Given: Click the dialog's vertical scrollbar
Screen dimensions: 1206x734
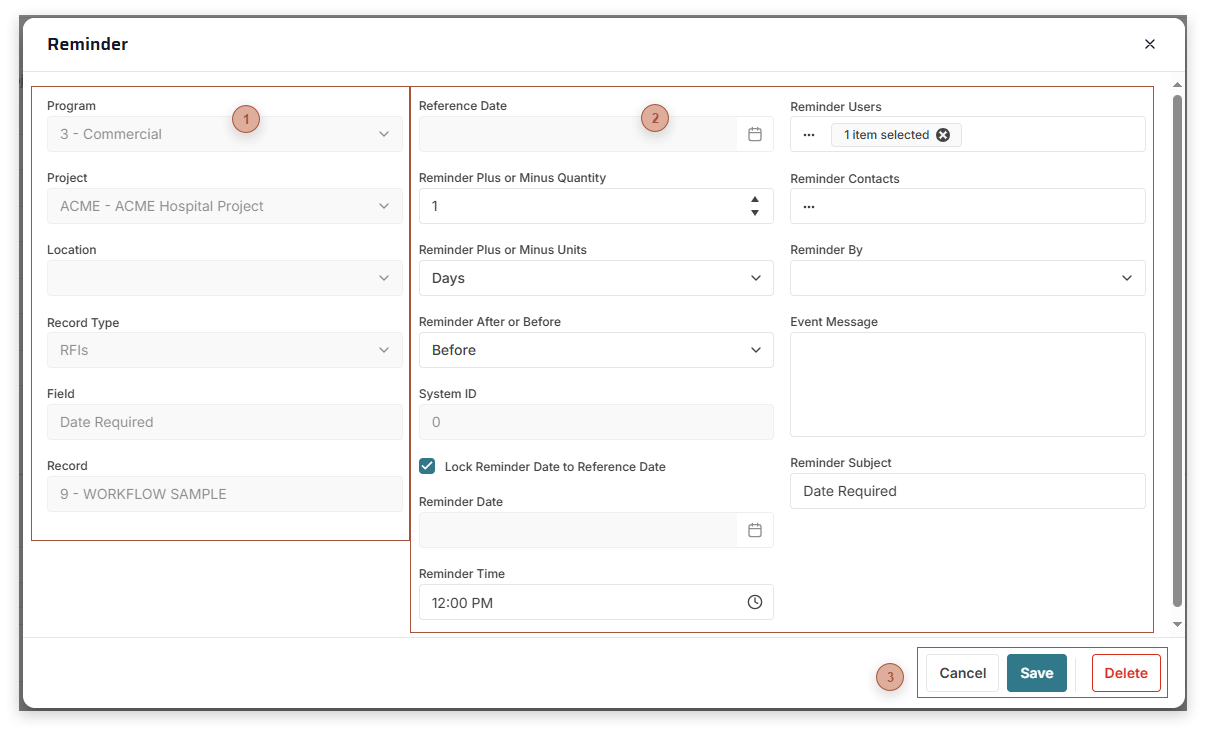Looking at the screenshot, I should point(1177,350).
